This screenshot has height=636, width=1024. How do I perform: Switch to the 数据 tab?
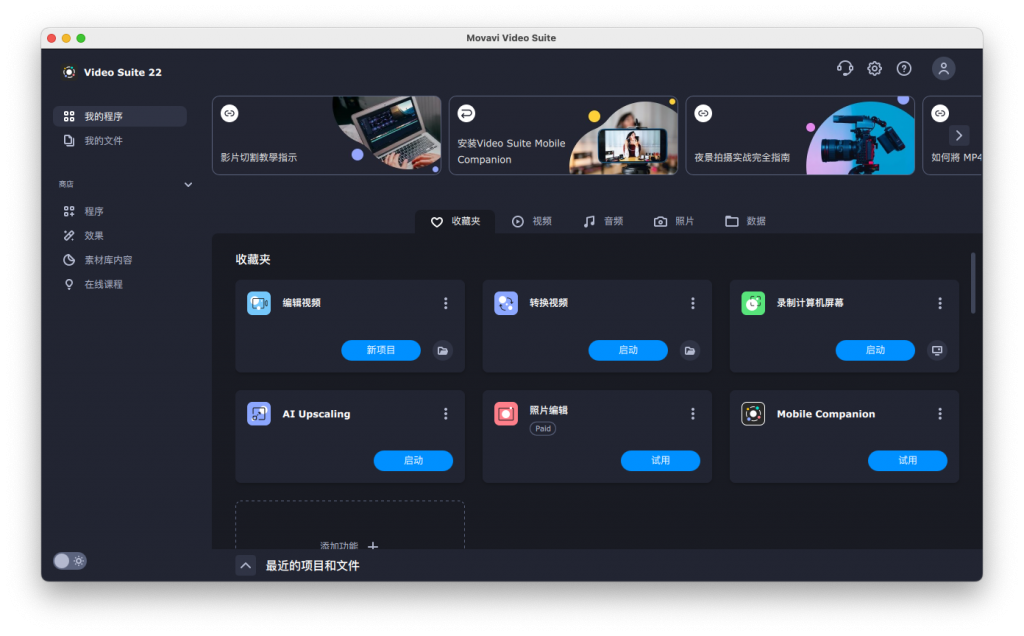tap(745, 221)
